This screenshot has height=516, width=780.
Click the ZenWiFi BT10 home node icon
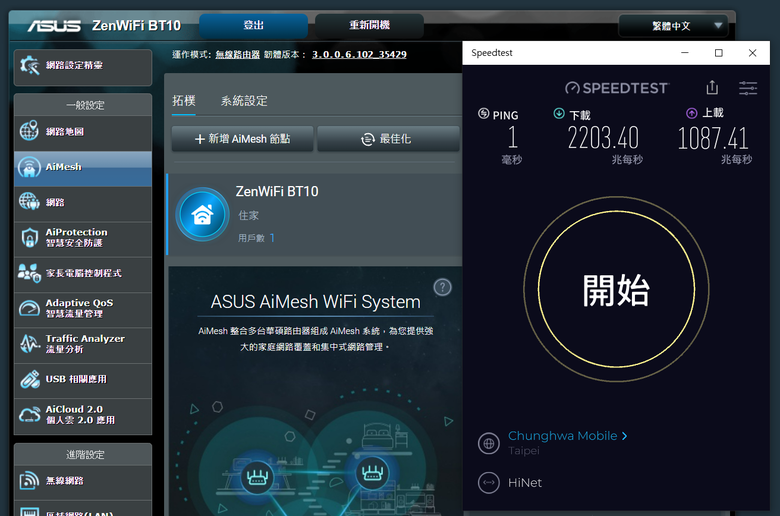tap(202, 215)
